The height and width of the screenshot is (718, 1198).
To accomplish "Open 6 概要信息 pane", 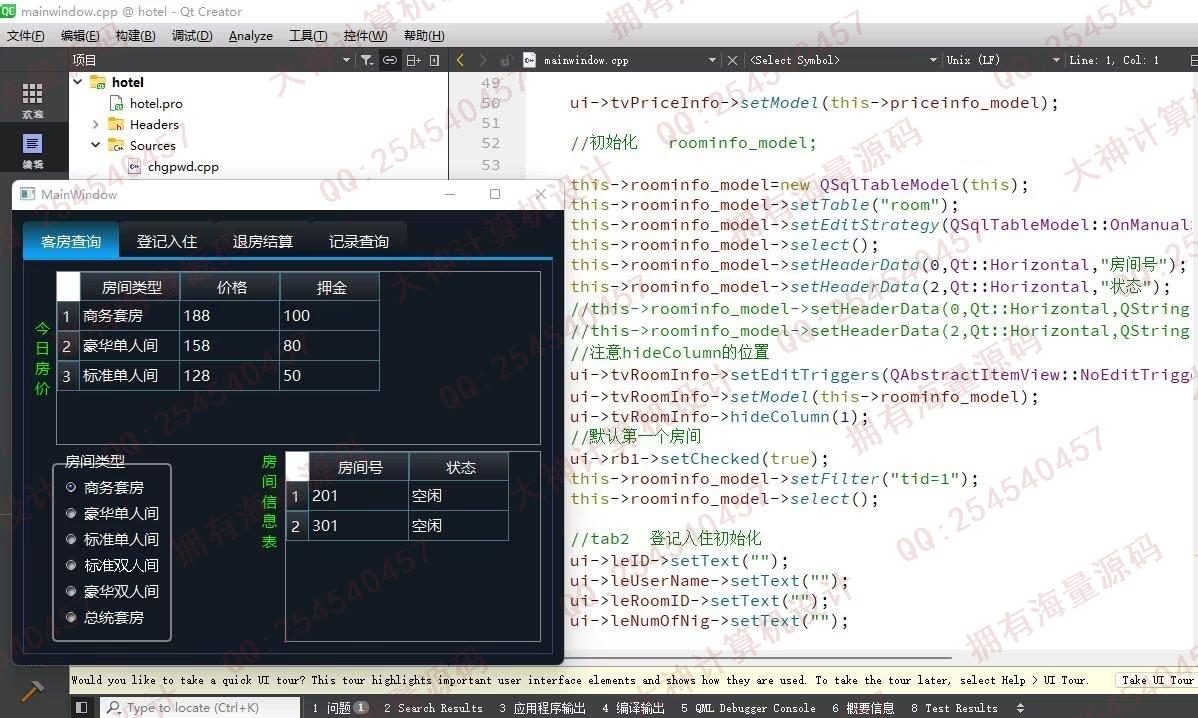I will pos(863,708).
